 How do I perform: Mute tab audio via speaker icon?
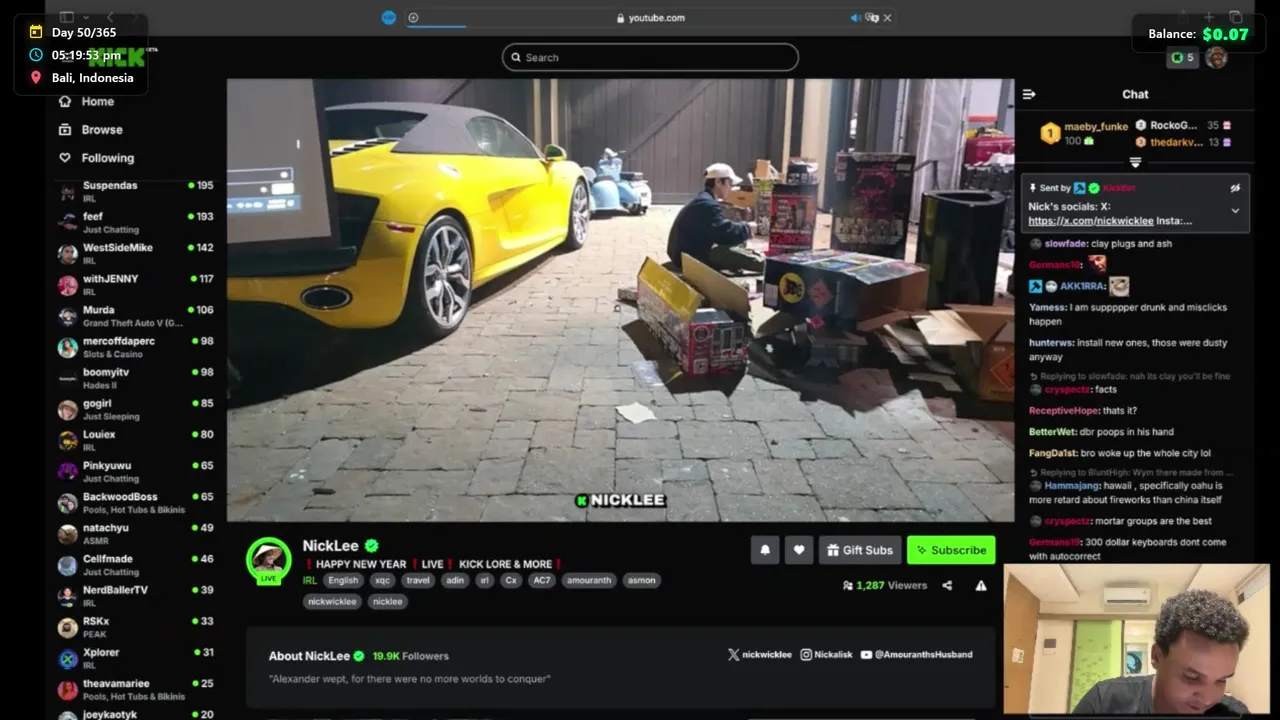coord(856,17)
